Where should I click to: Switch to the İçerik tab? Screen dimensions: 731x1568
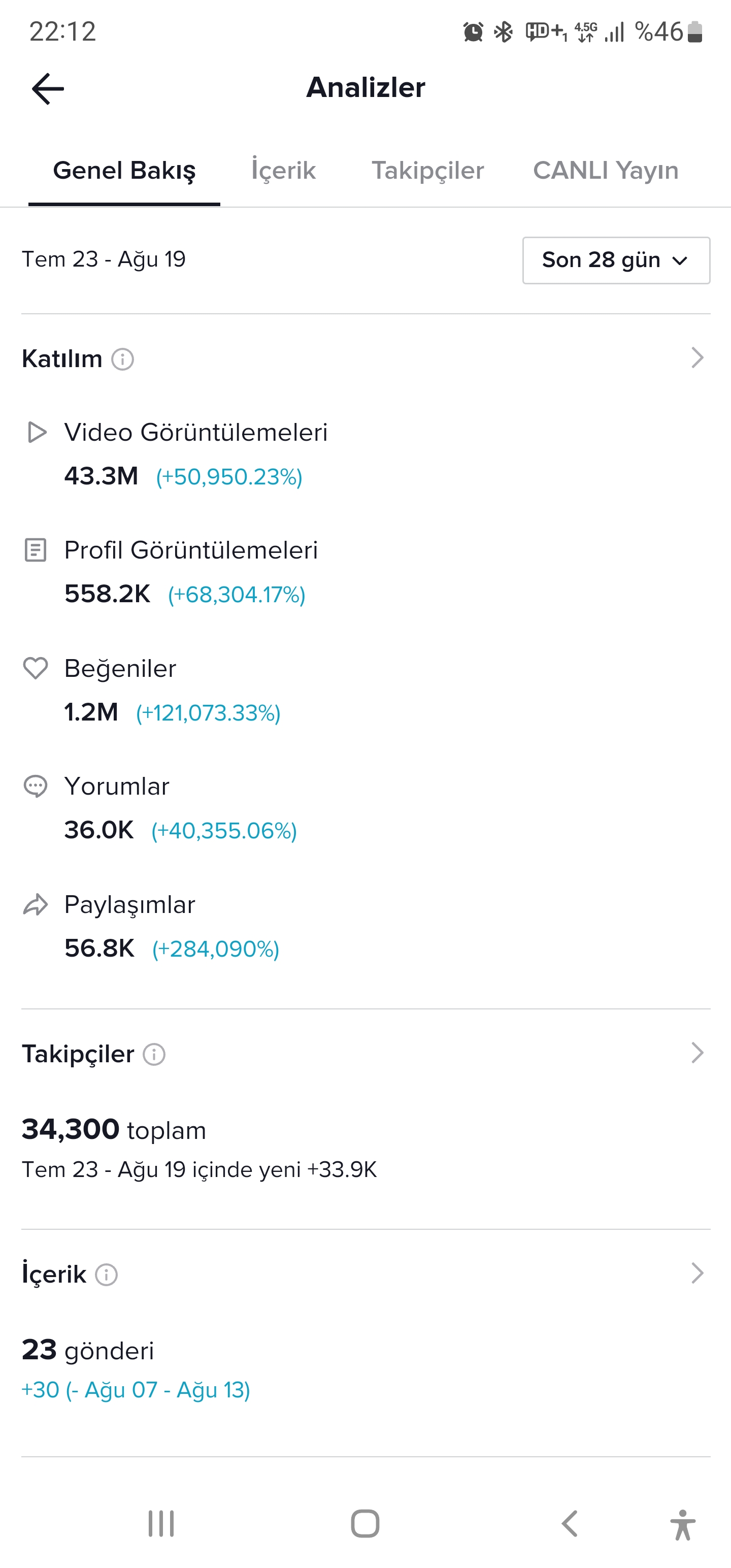(x=284, y=171)
